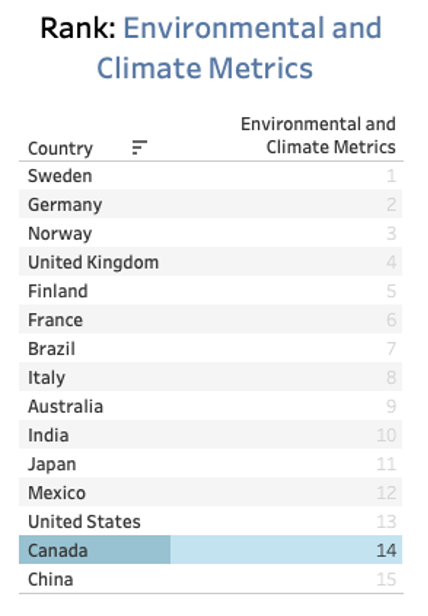Click the Japan country label

52,464
